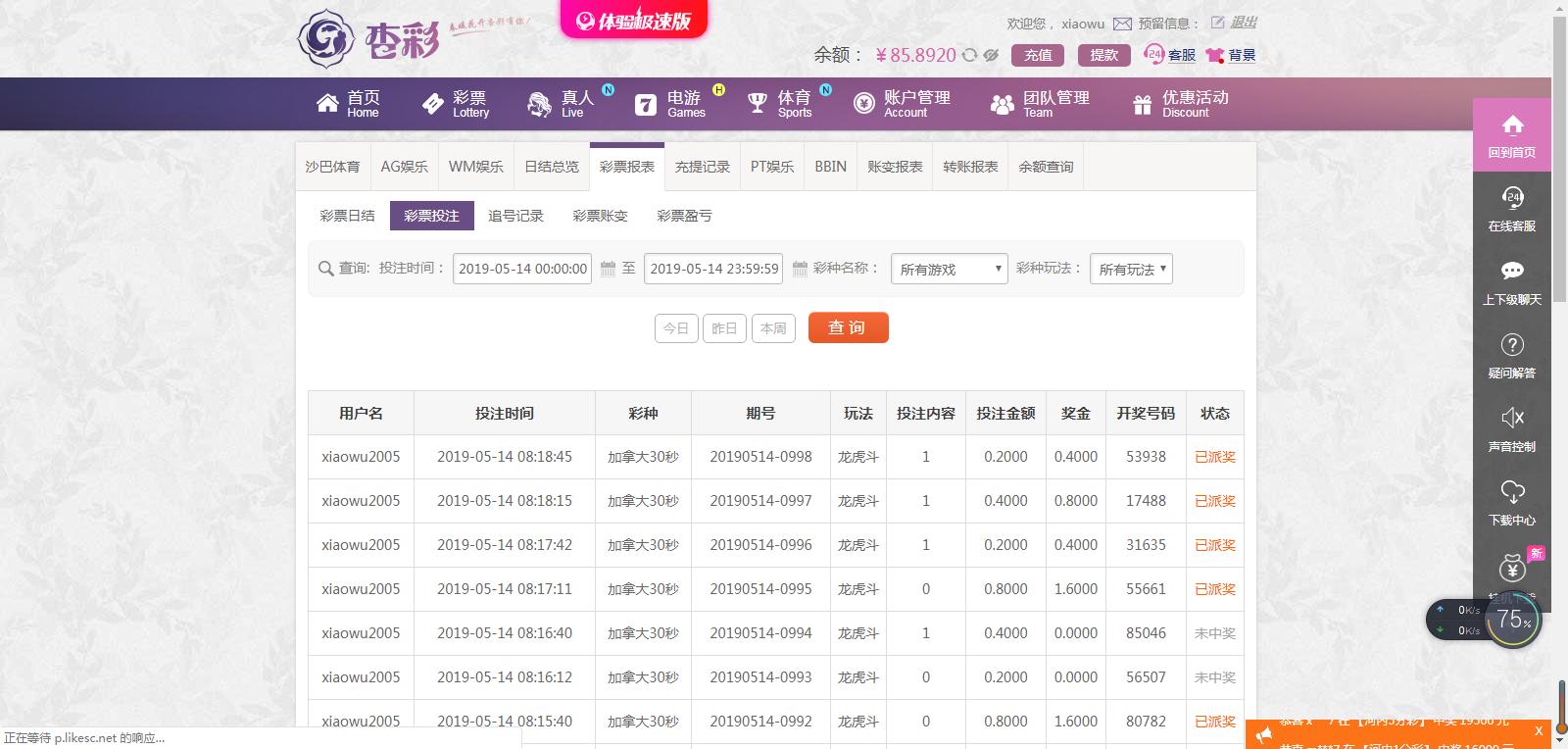Click the 回到首页 sidebar home icon
Screen dimensions: 1568x749
click(1512, 135)
